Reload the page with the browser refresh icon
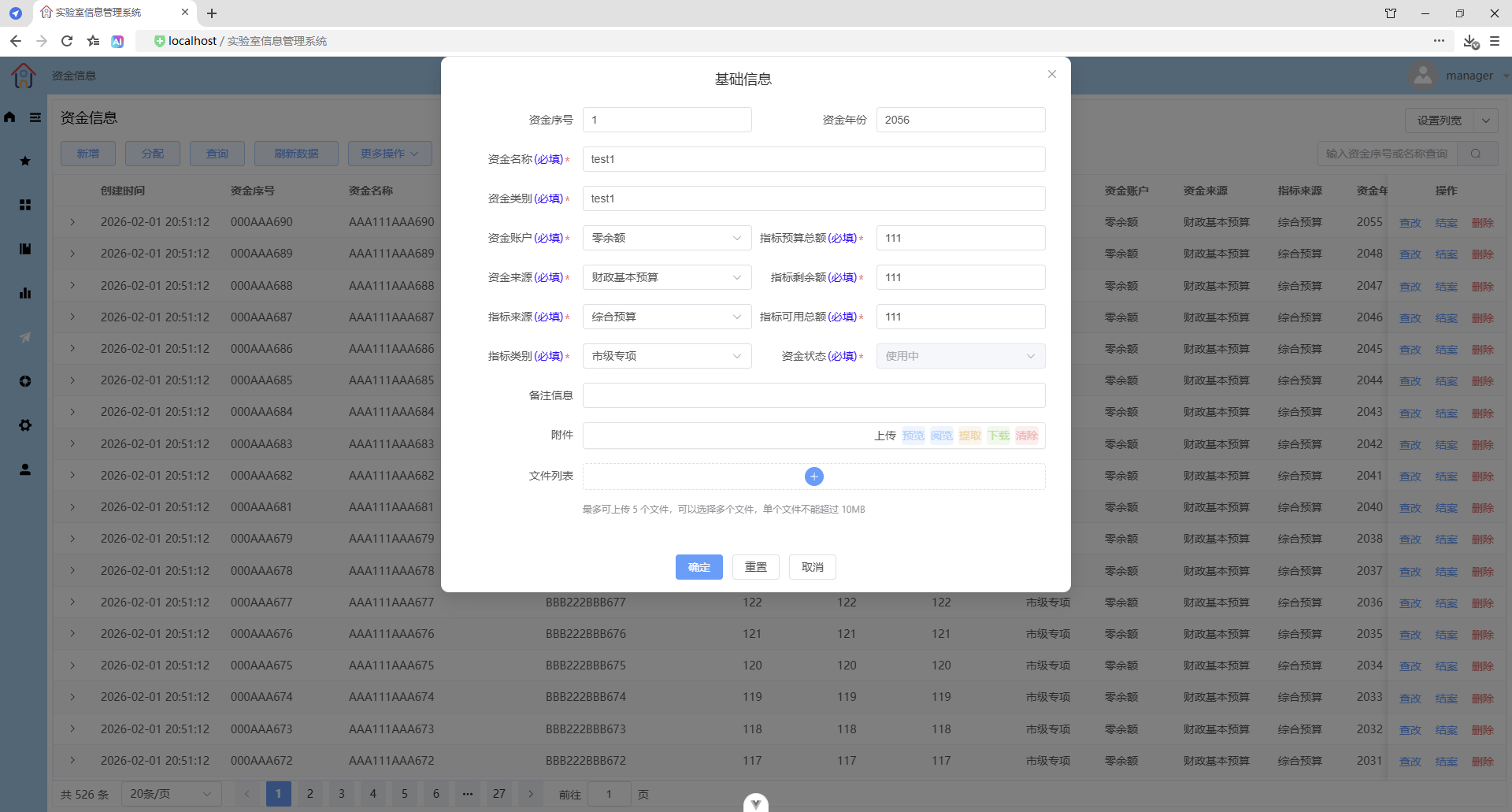This screenshot has width=1512, height=812. (x=67, y=41)
